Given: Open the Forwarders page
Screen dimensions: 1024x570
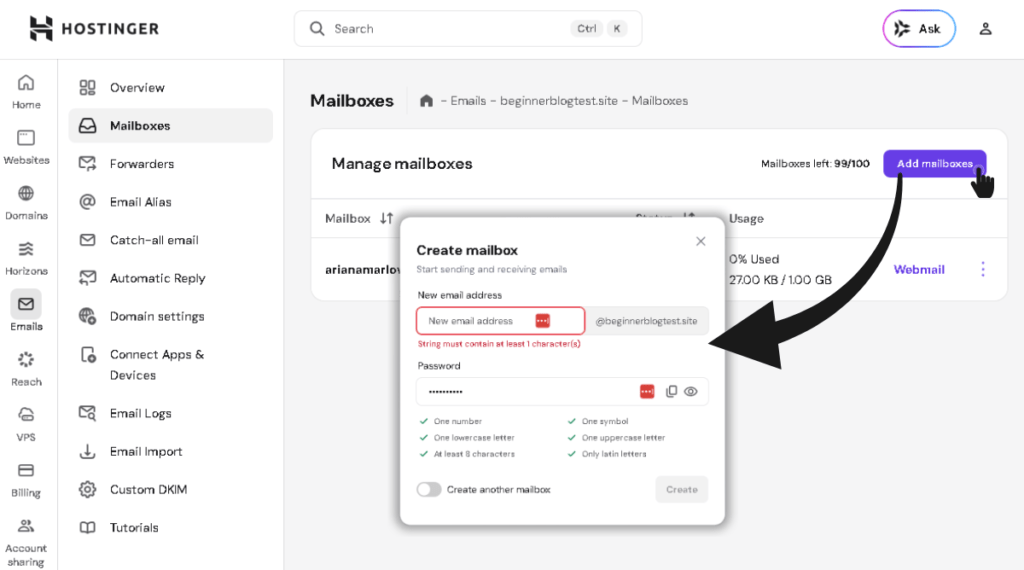Looking at the screenshot, I should pos(171,164).
